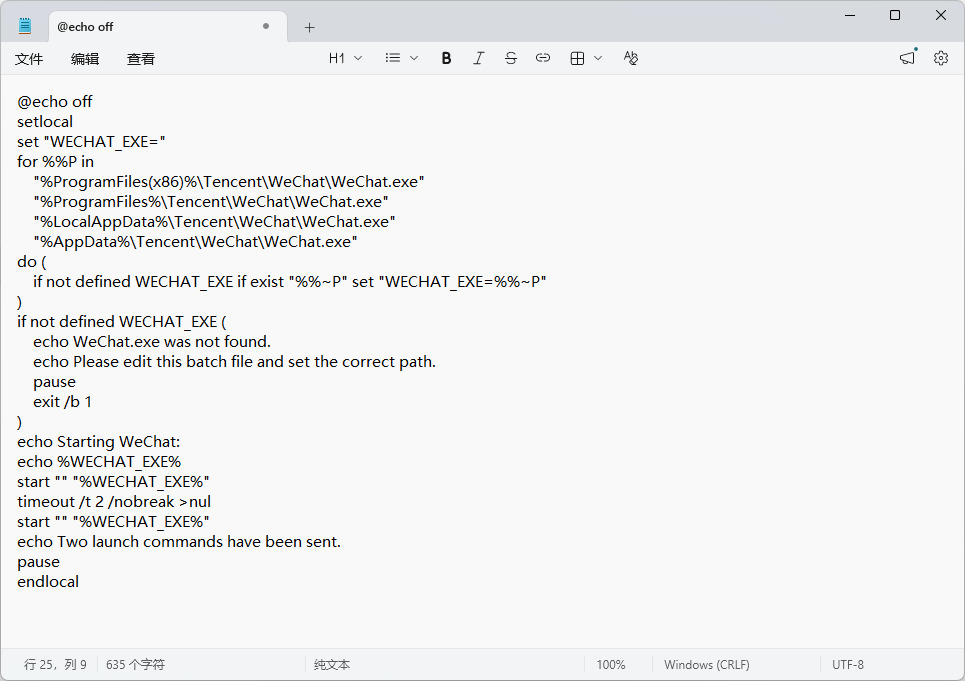Open the zoom level 100% selector

[611, 665]
